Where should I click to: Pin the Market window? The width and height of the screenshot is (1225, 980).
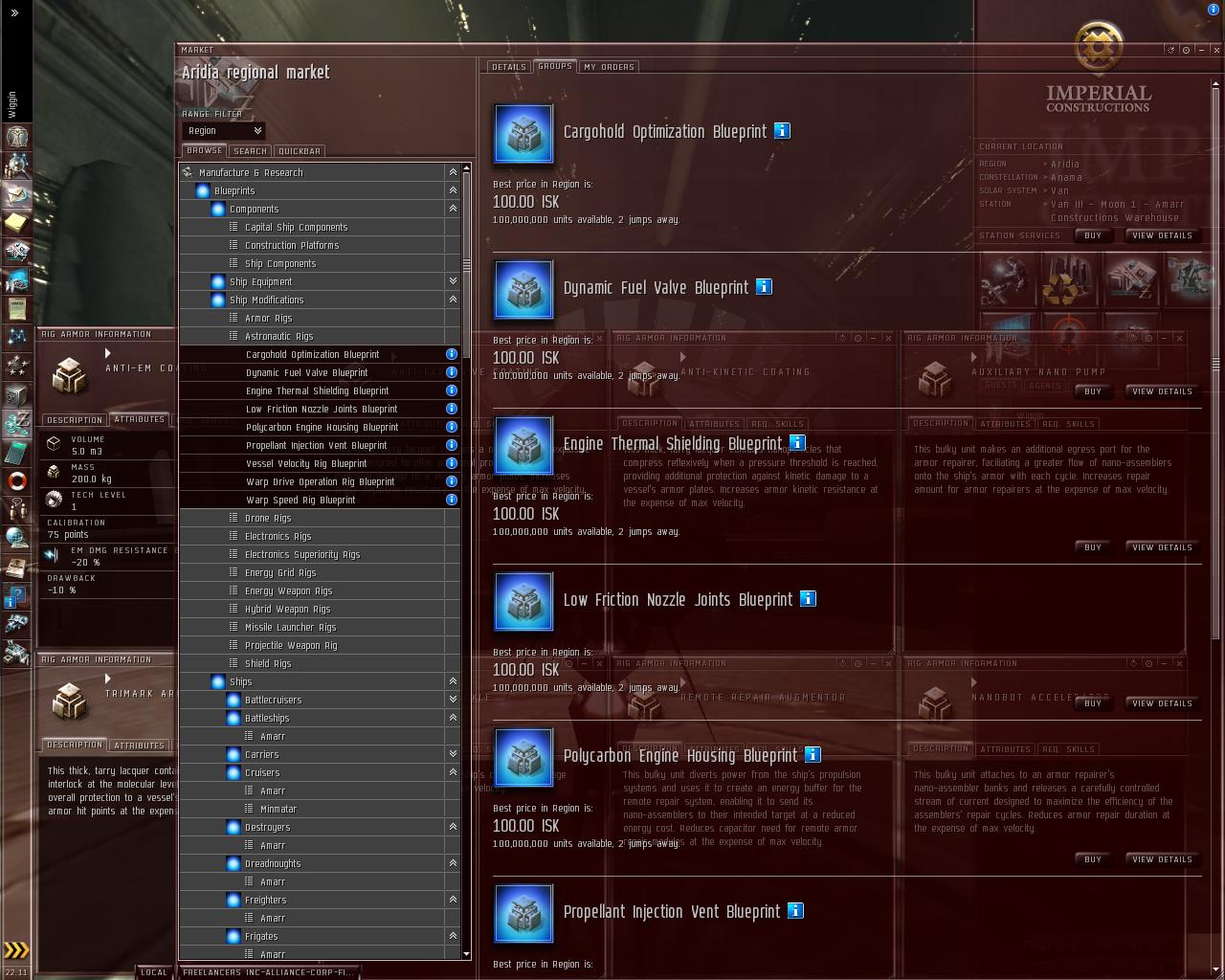[1186, 50]
